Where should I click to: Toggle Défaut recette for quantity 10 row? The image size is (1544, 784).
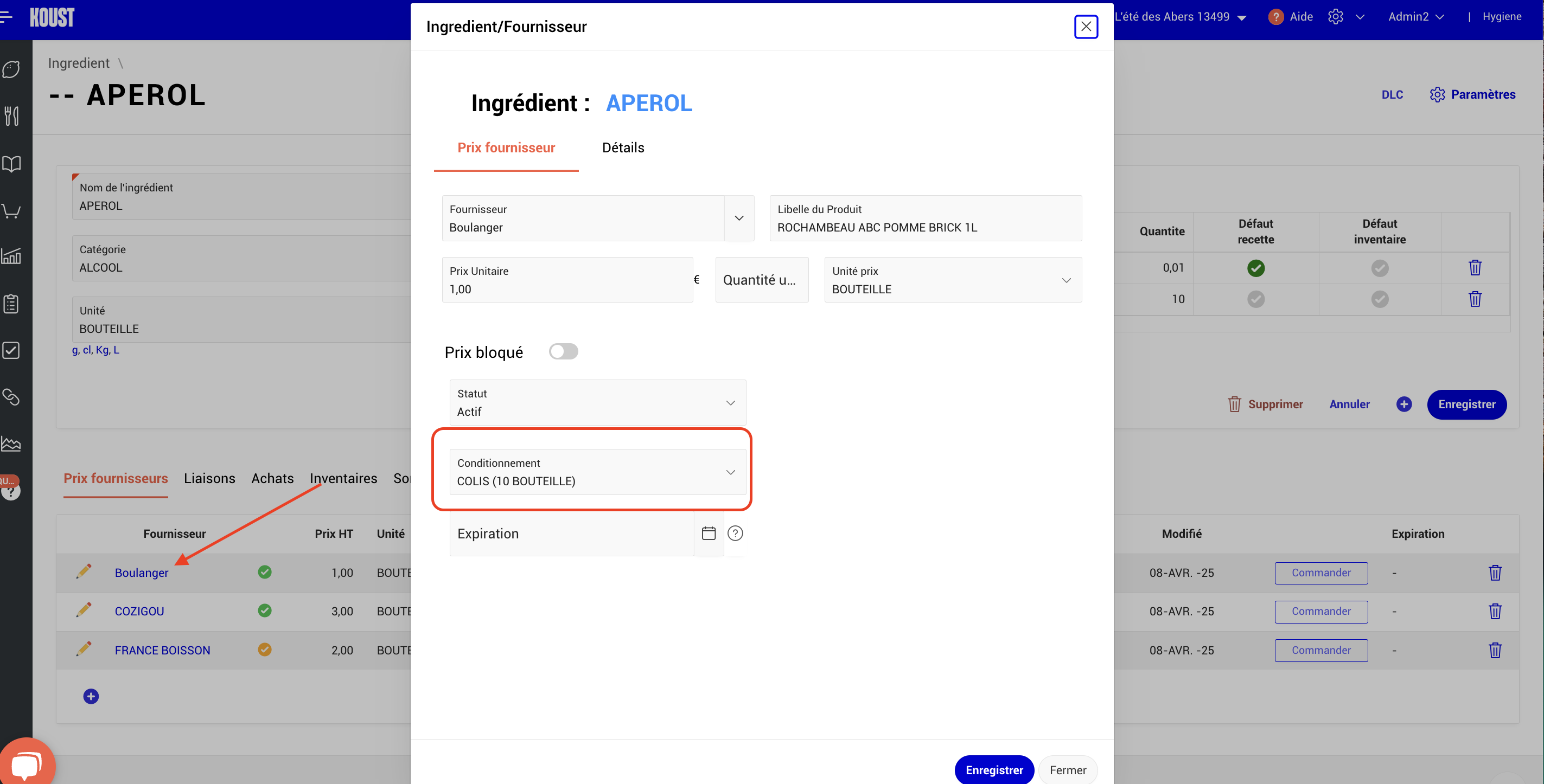tap(1256, 299)
